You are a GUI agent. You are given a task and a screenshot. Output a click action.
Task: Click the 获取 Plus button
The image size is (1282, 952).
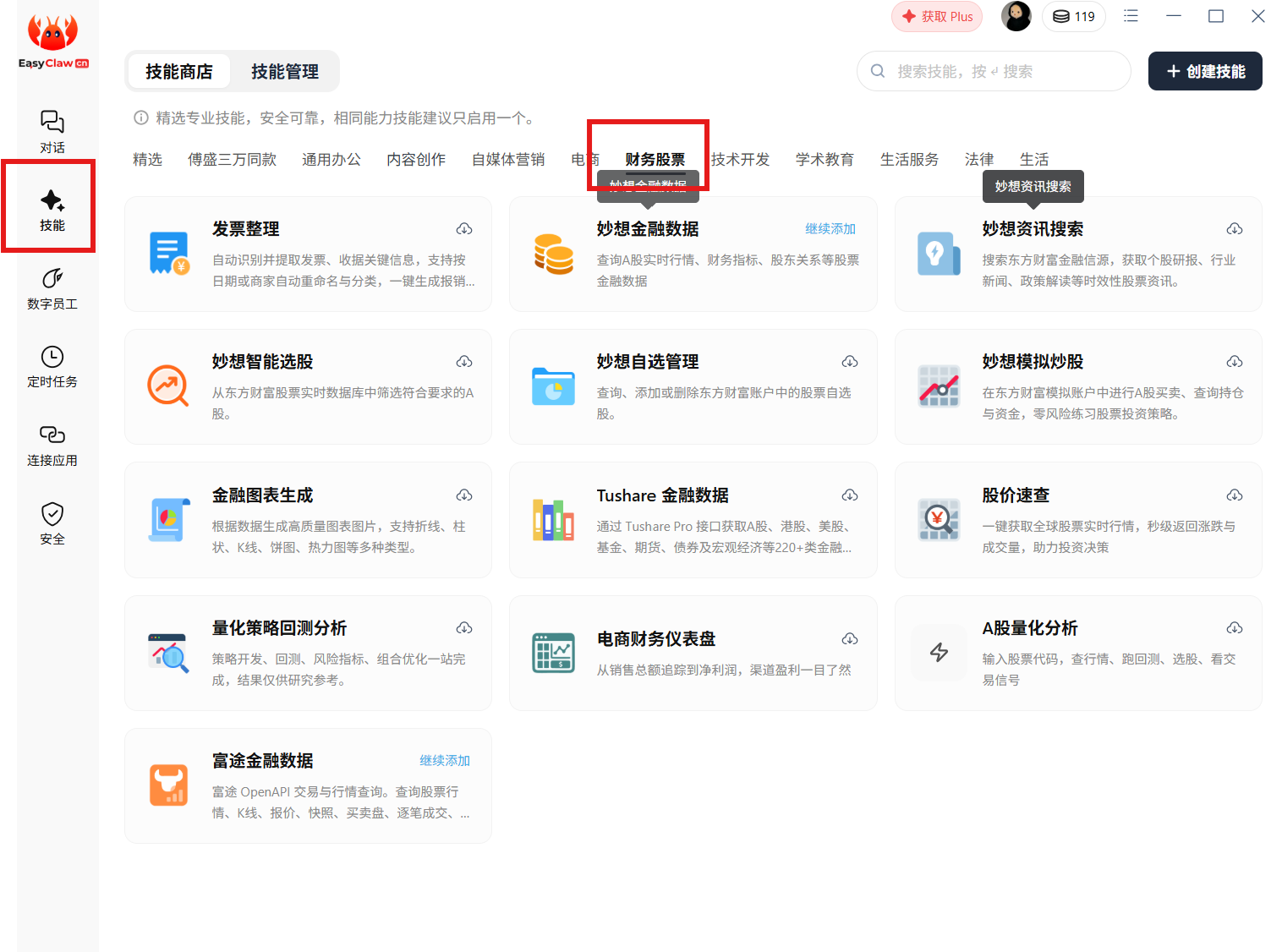tap(937, 16)
